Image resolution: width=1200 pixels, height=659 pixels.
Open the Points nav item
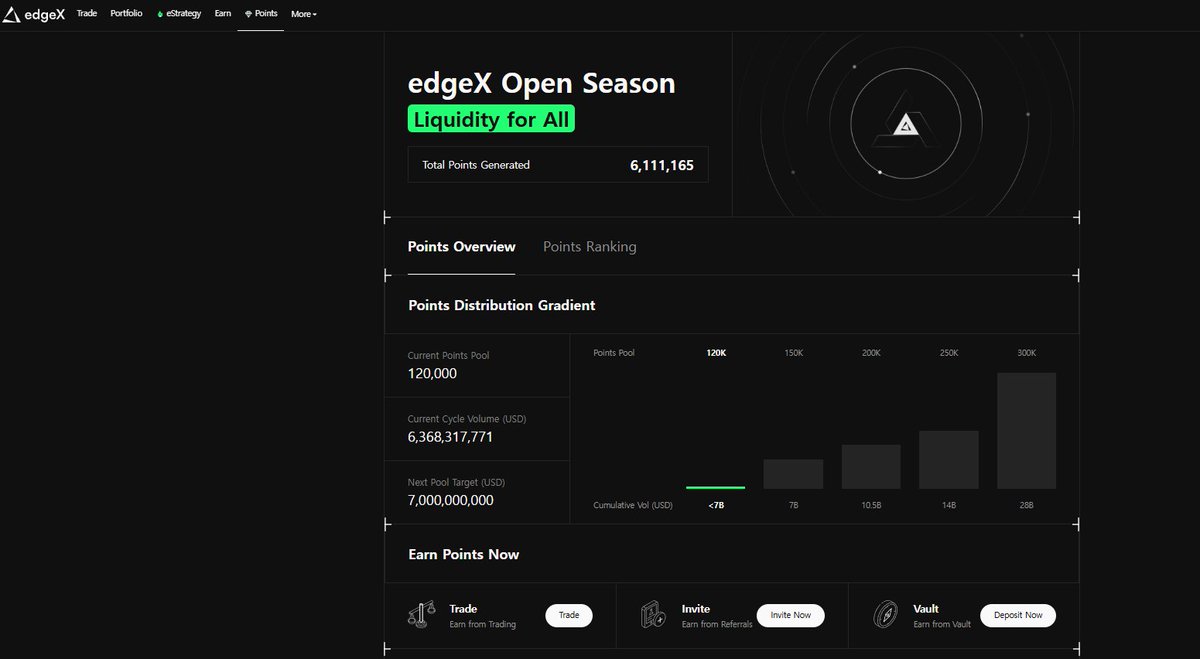(x=261, y=14)
